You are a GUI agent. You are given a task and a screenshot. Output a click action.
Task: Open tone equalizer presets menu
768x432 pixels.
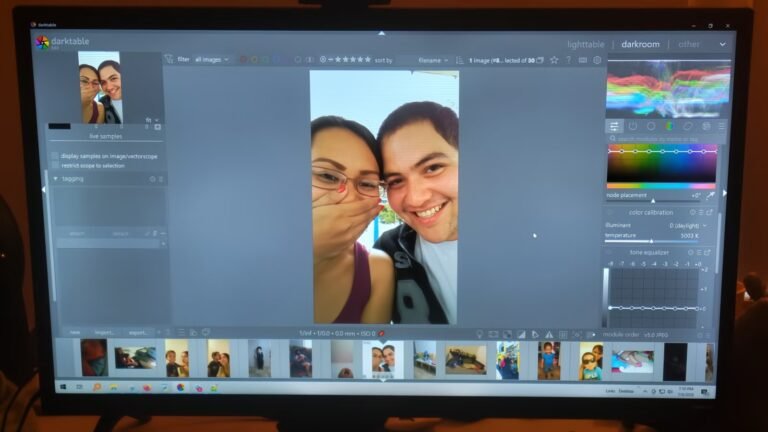(699, 253)
